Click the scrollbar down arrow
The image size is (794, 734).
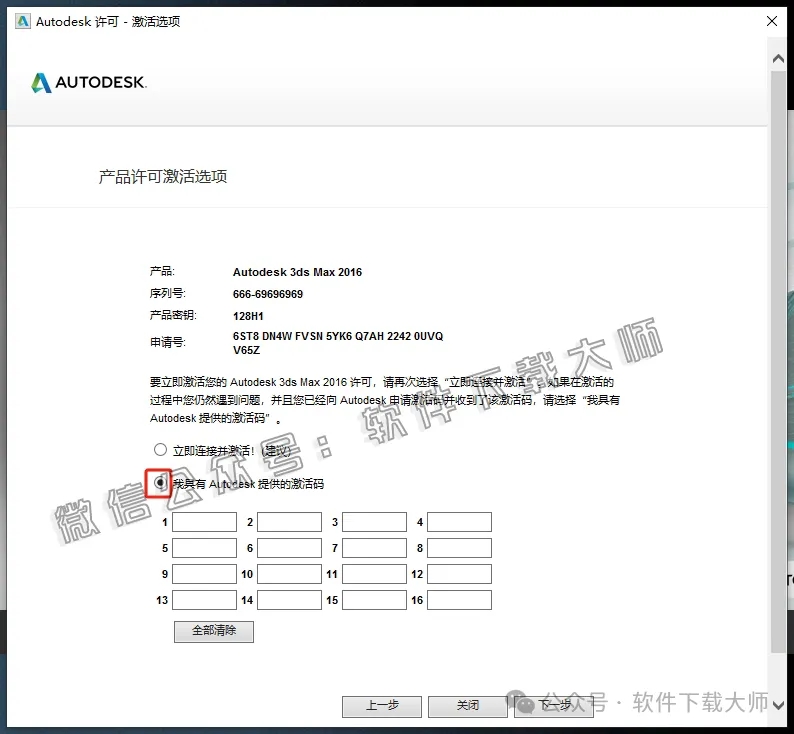click(778, 705)
